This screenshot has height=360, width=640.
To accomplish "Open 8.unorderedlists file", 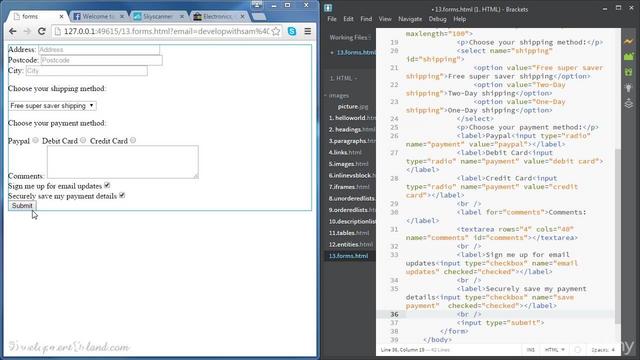I will 352,198.
